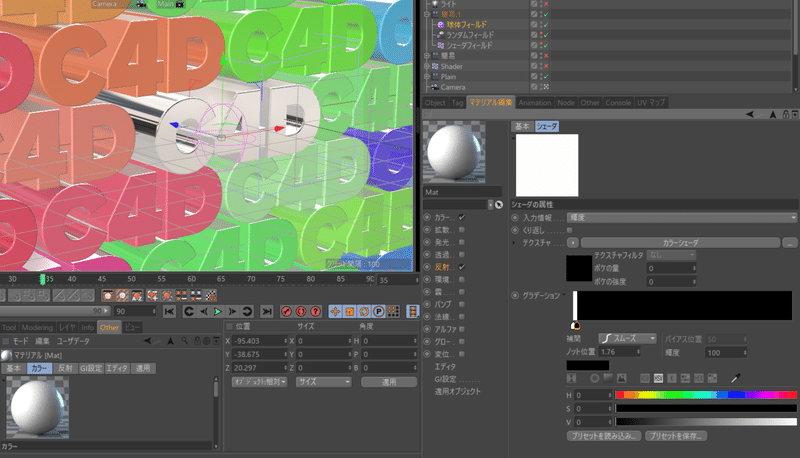800x458 pixels.
Task: Enable the 透過 channel checkbox
Action: [x=462, y=255]
